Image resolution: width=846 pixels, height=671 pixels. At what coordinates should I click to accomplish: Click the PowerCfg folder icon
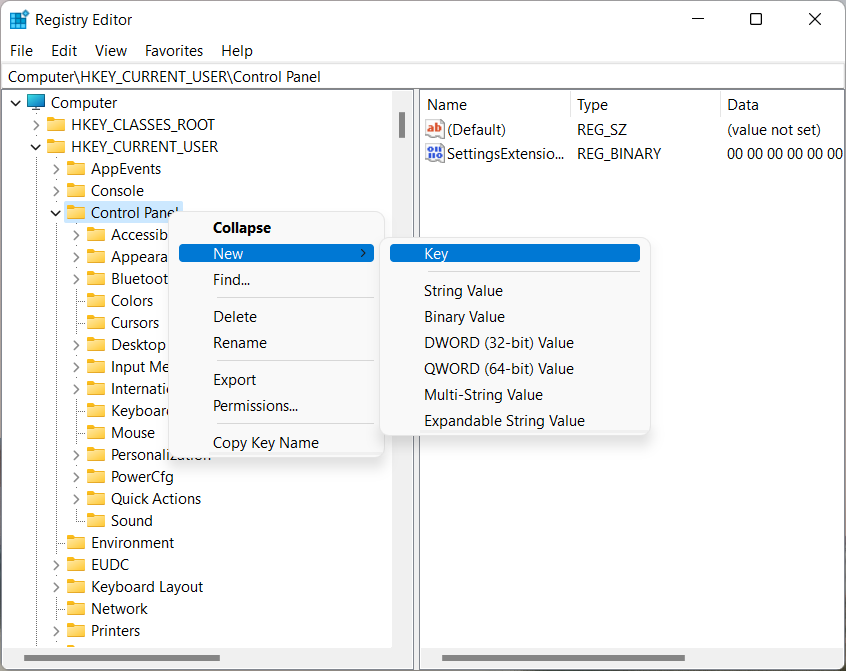tap(96, 477)
